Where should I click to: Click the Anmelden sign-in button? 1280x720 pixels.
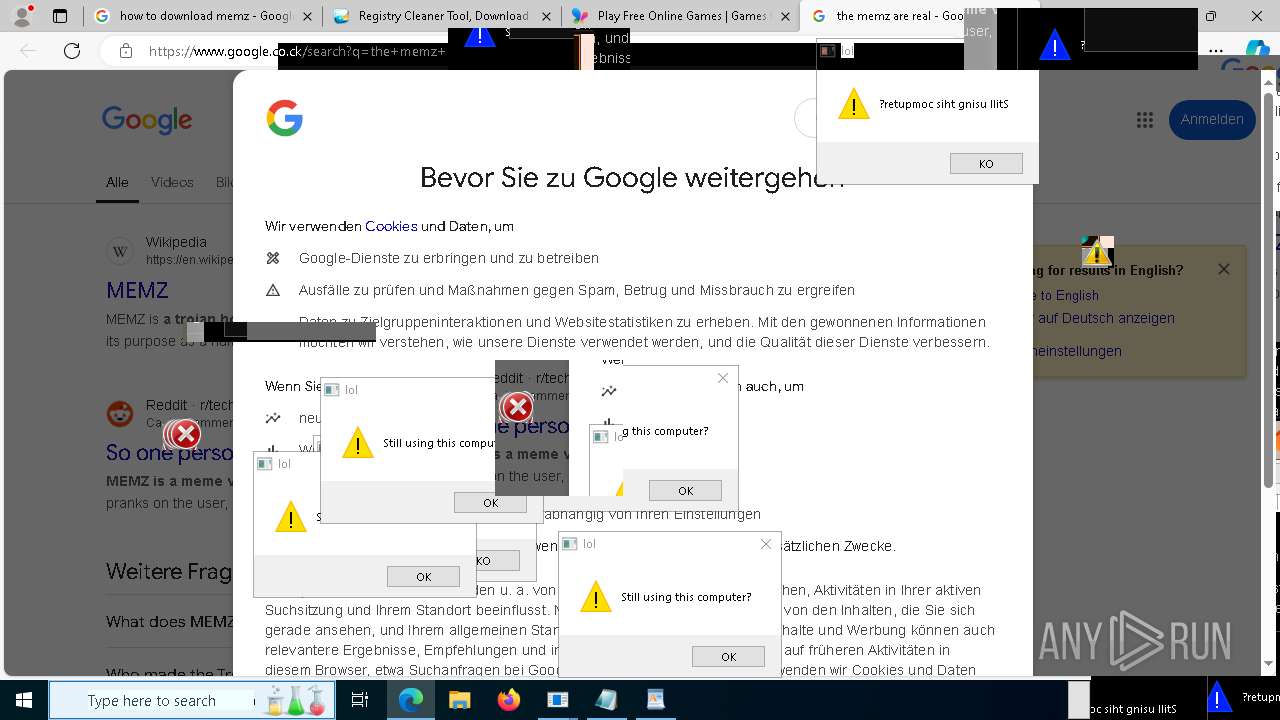(x=1212, y=119)
